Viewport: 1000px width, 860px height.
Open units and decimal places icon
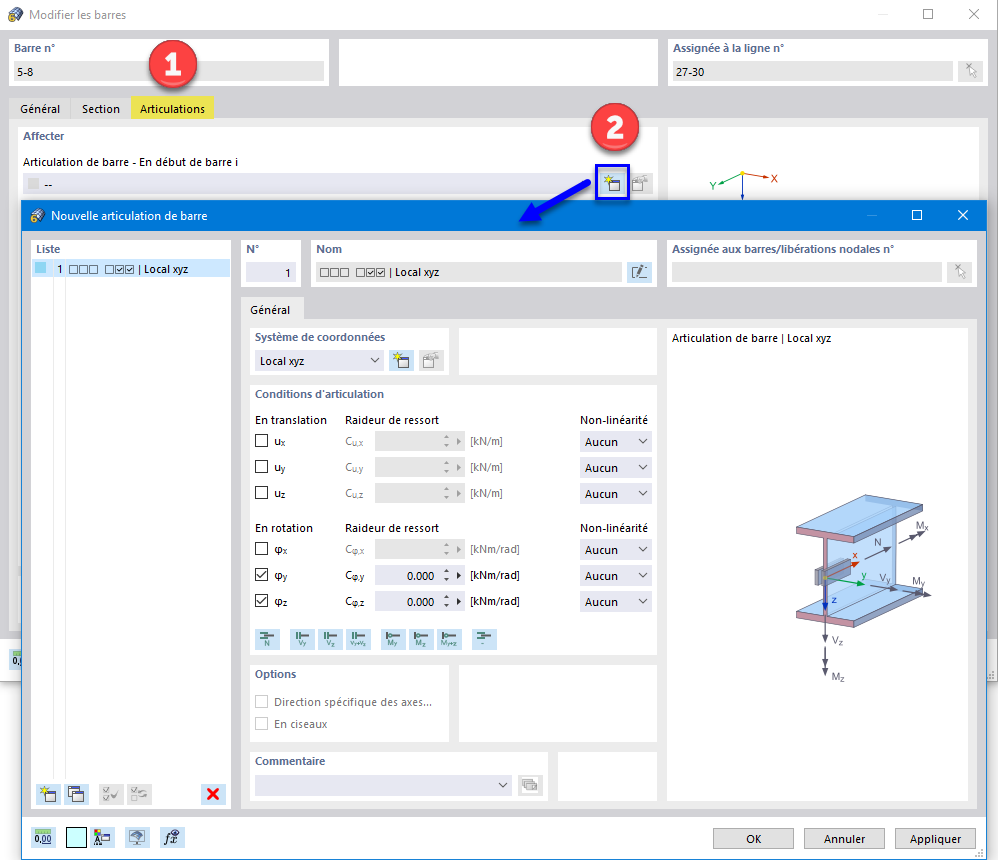[x=43, y=838]
